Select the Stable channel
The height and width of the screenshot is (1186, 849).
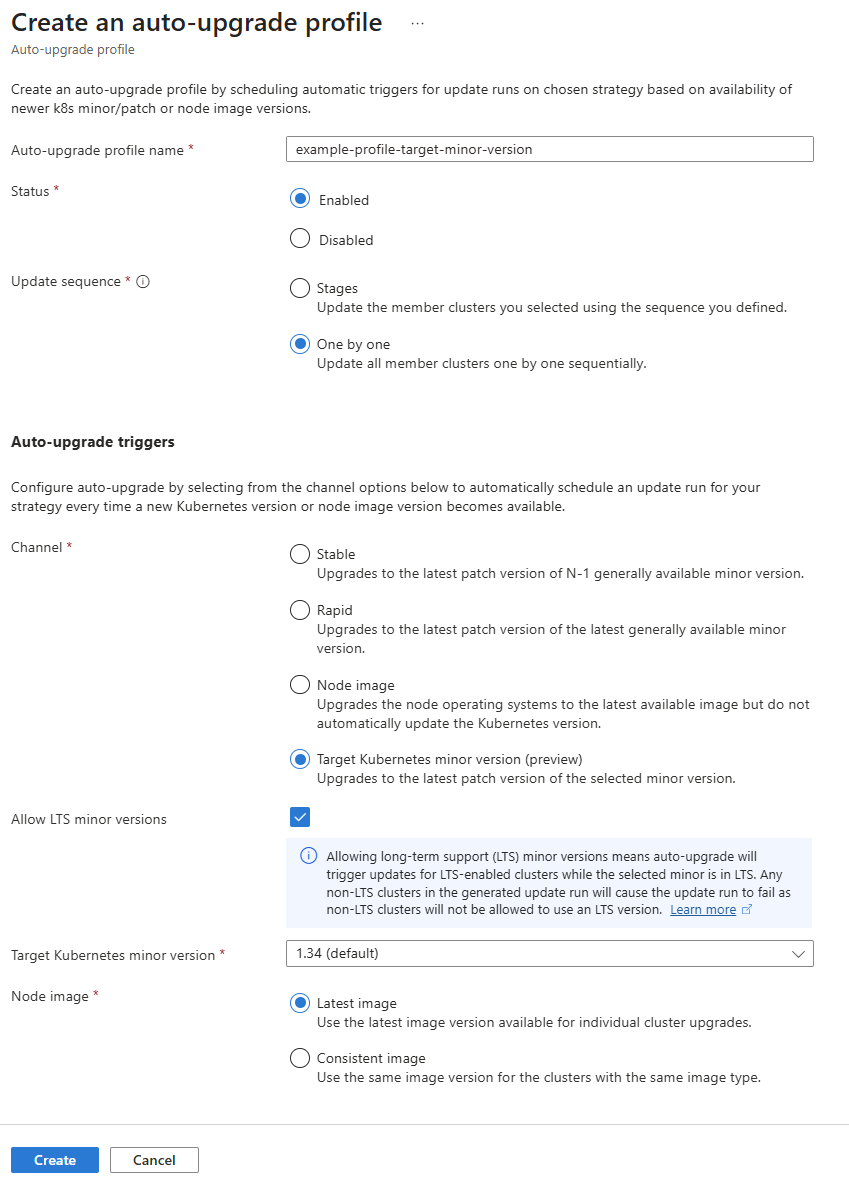[300, 554]
